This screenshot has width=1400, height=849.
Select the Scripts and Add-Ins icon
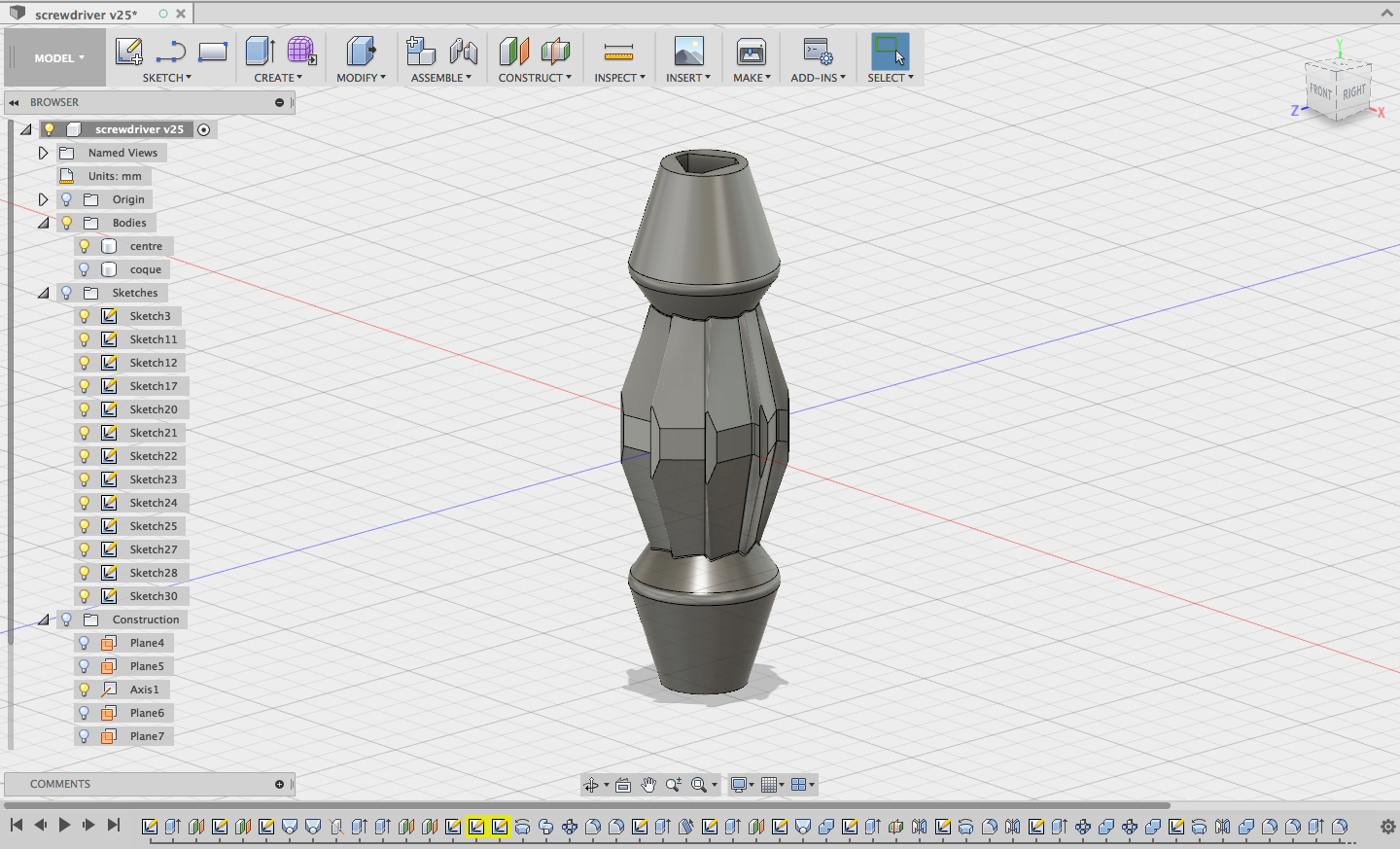818,51
